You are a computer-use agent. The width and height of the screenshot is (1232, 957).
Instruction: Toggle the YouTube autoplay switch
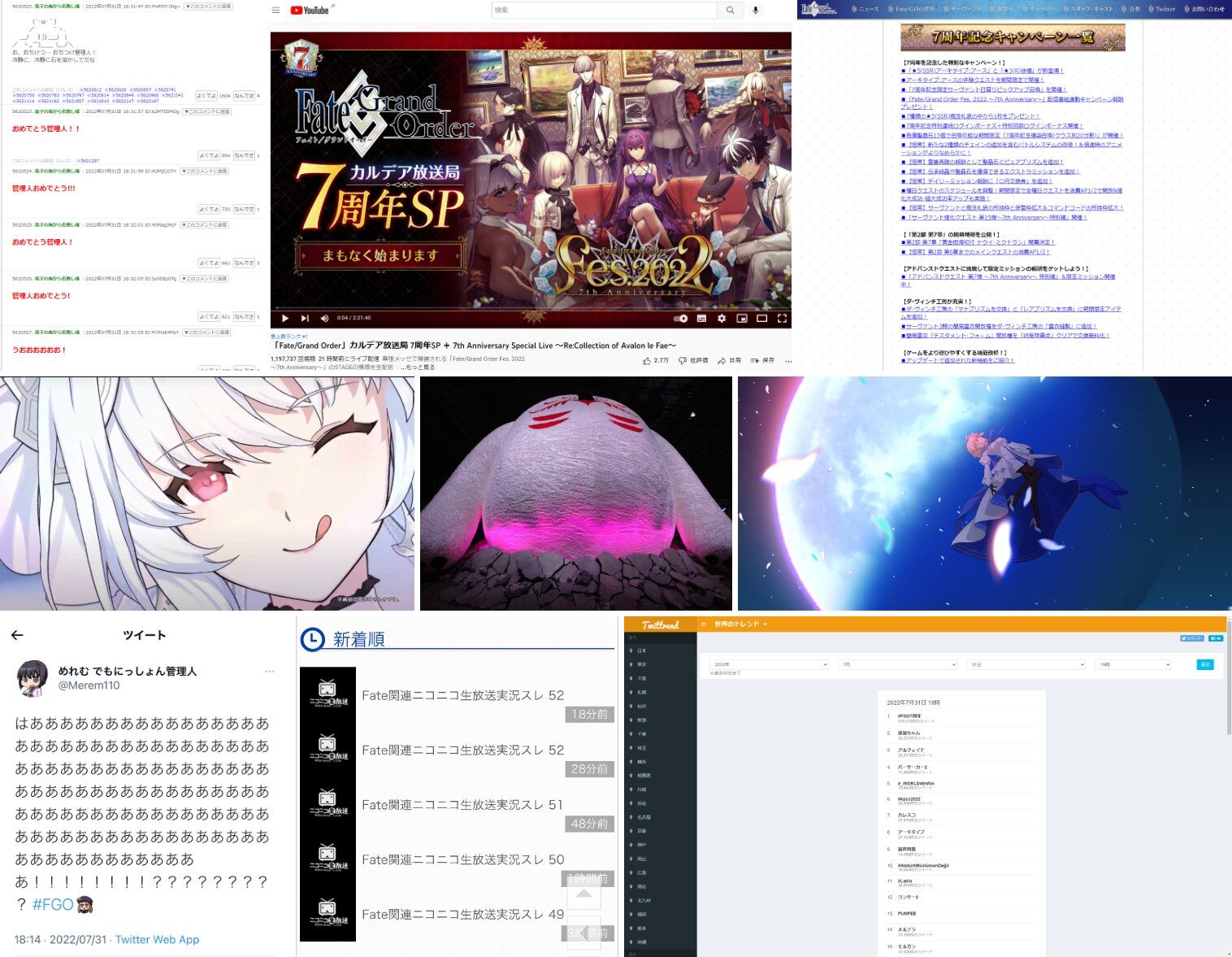[681, 318]
